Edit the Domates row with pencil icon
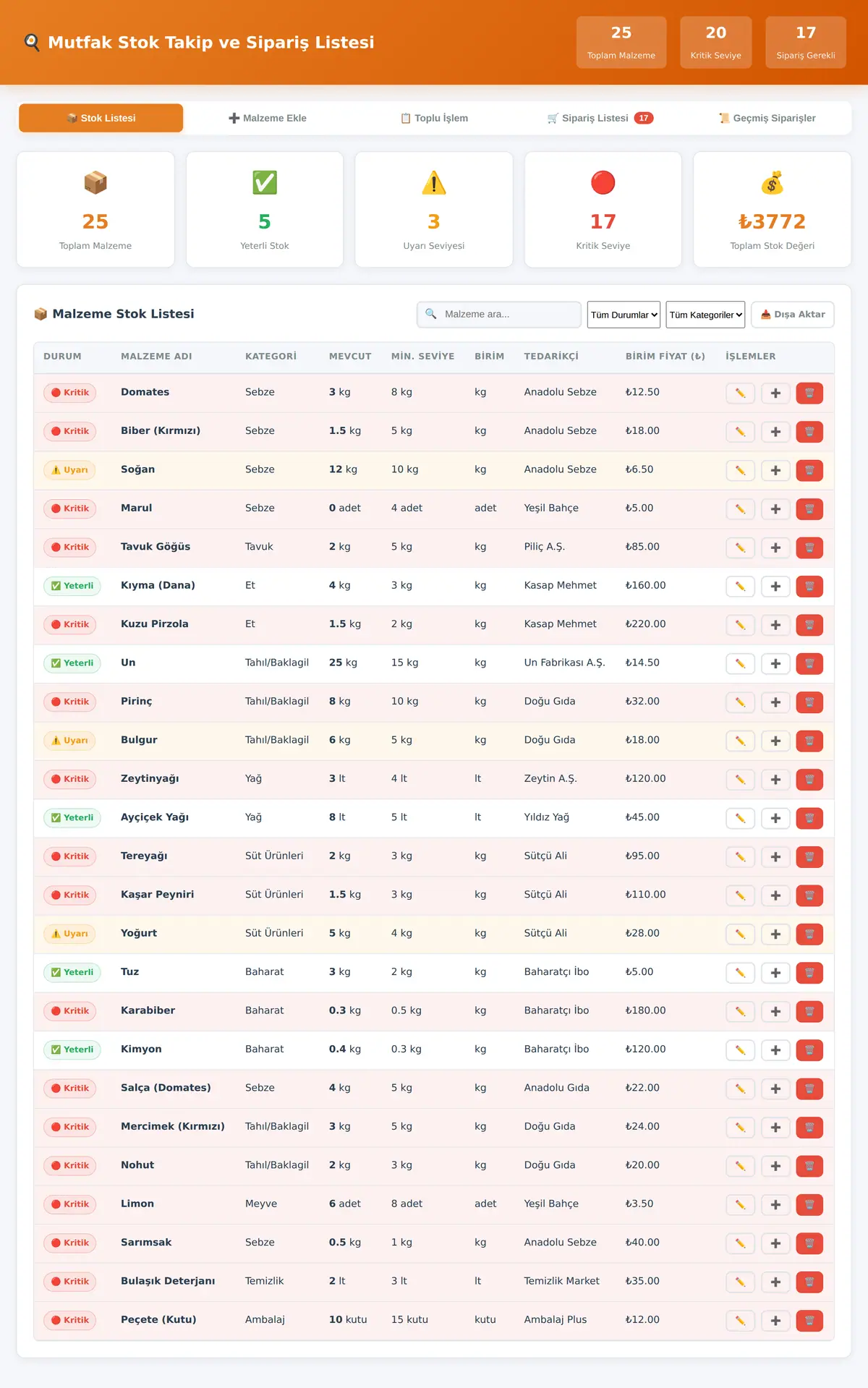Image resolution: width=868 pixels, height=1388 pixels. pos(740,393)
